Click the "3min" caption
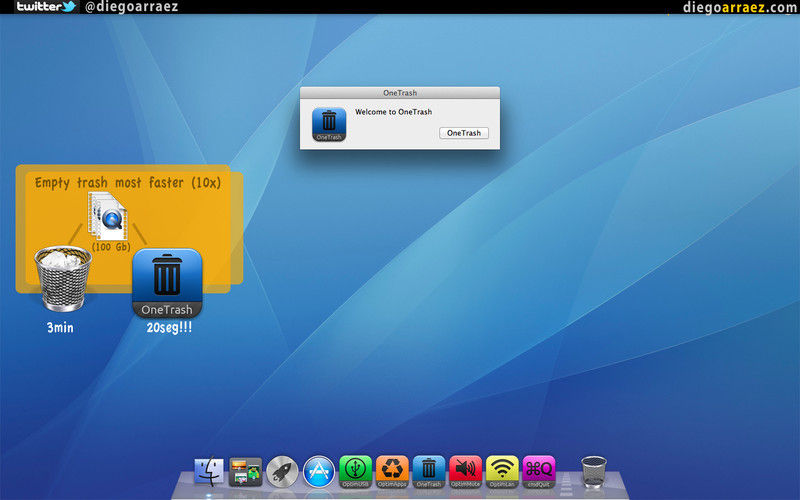The width and height of the screenshot is (800, 500). coord(60,328)
